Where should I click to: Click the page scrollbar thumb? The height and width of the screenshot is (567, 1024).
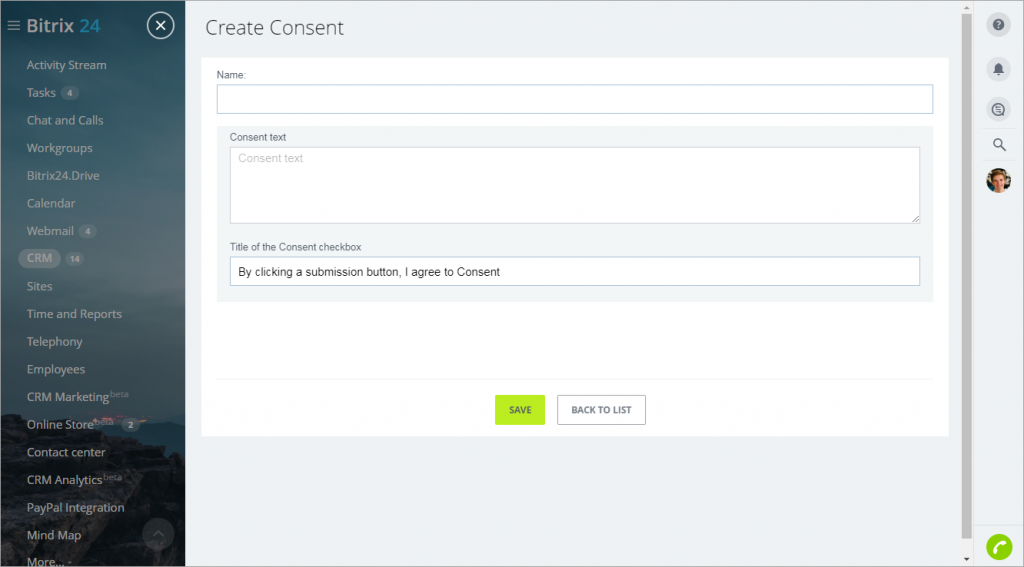click(x=967, y=274)
